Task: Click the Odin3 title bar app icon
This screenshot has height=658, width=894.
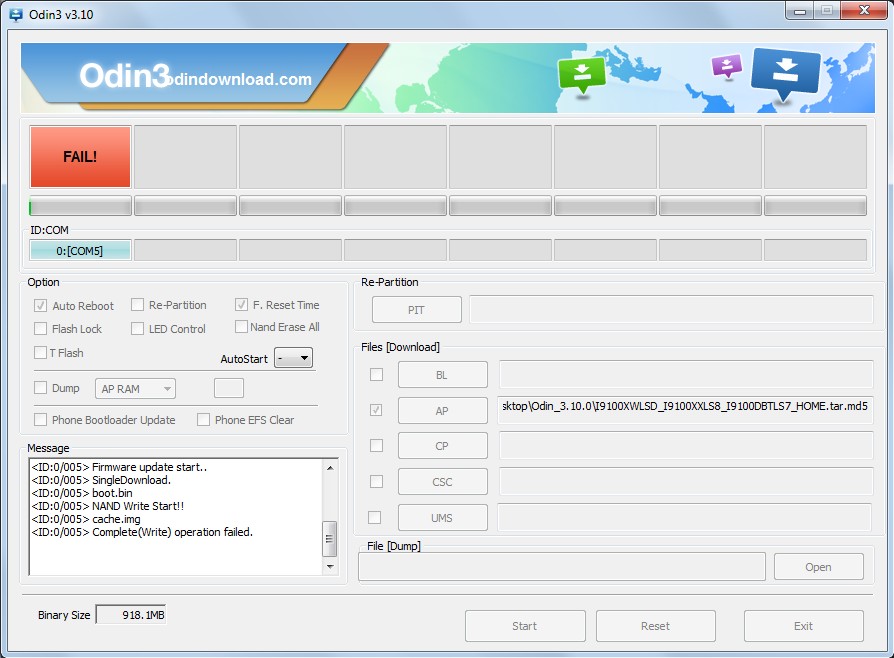Action: pos(15,14)
